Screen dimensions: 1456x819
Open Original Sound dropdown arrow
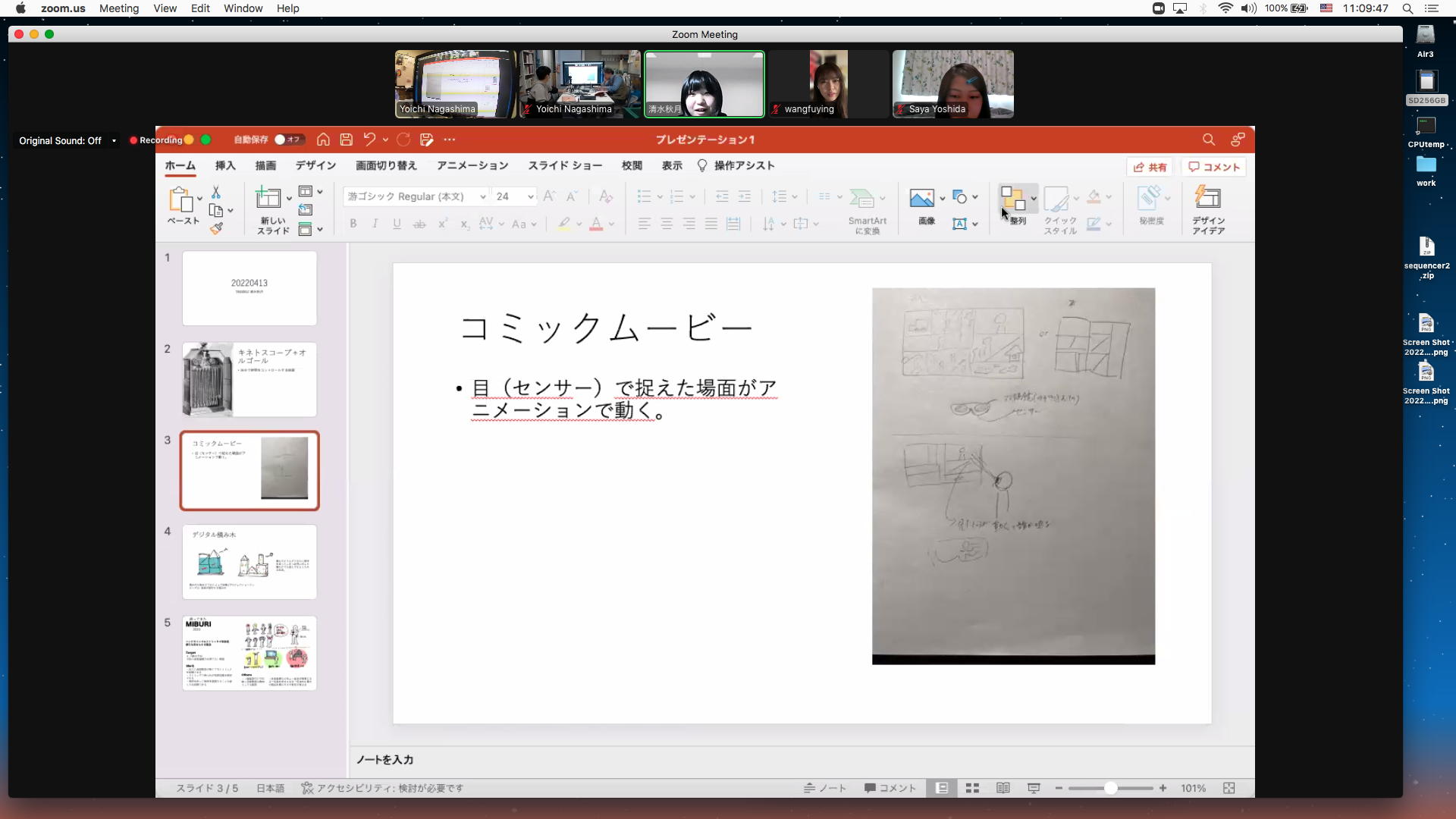114,141
